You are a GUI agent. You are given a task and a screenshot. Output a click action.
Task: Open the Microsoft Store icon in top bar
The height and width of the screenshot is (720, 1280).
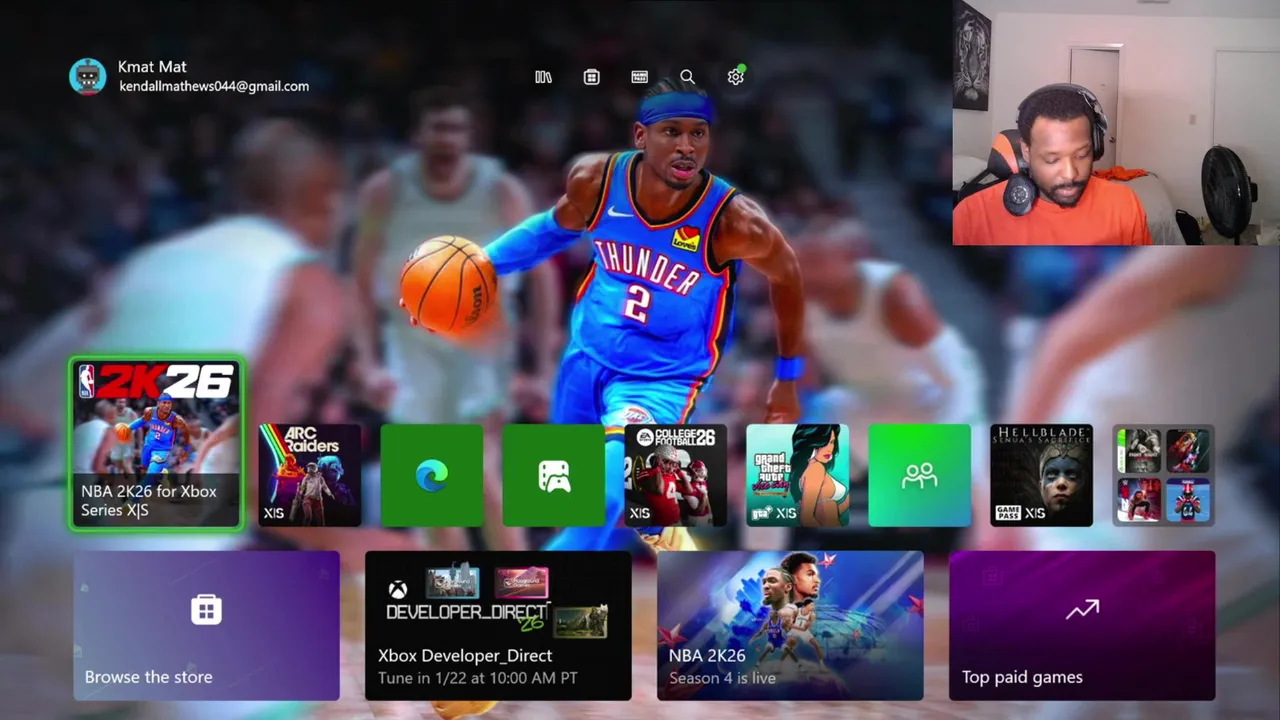pyautogui.click(x=591, y=77)
